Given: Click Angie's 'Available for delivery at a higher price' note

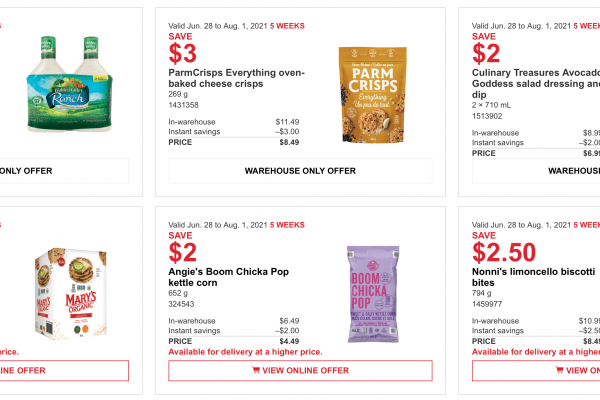Looking at the screenshot, I should (247, 352).
